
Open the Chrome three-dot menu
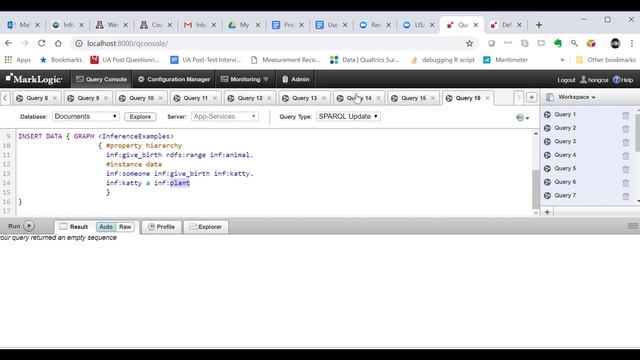click(631, 43)
